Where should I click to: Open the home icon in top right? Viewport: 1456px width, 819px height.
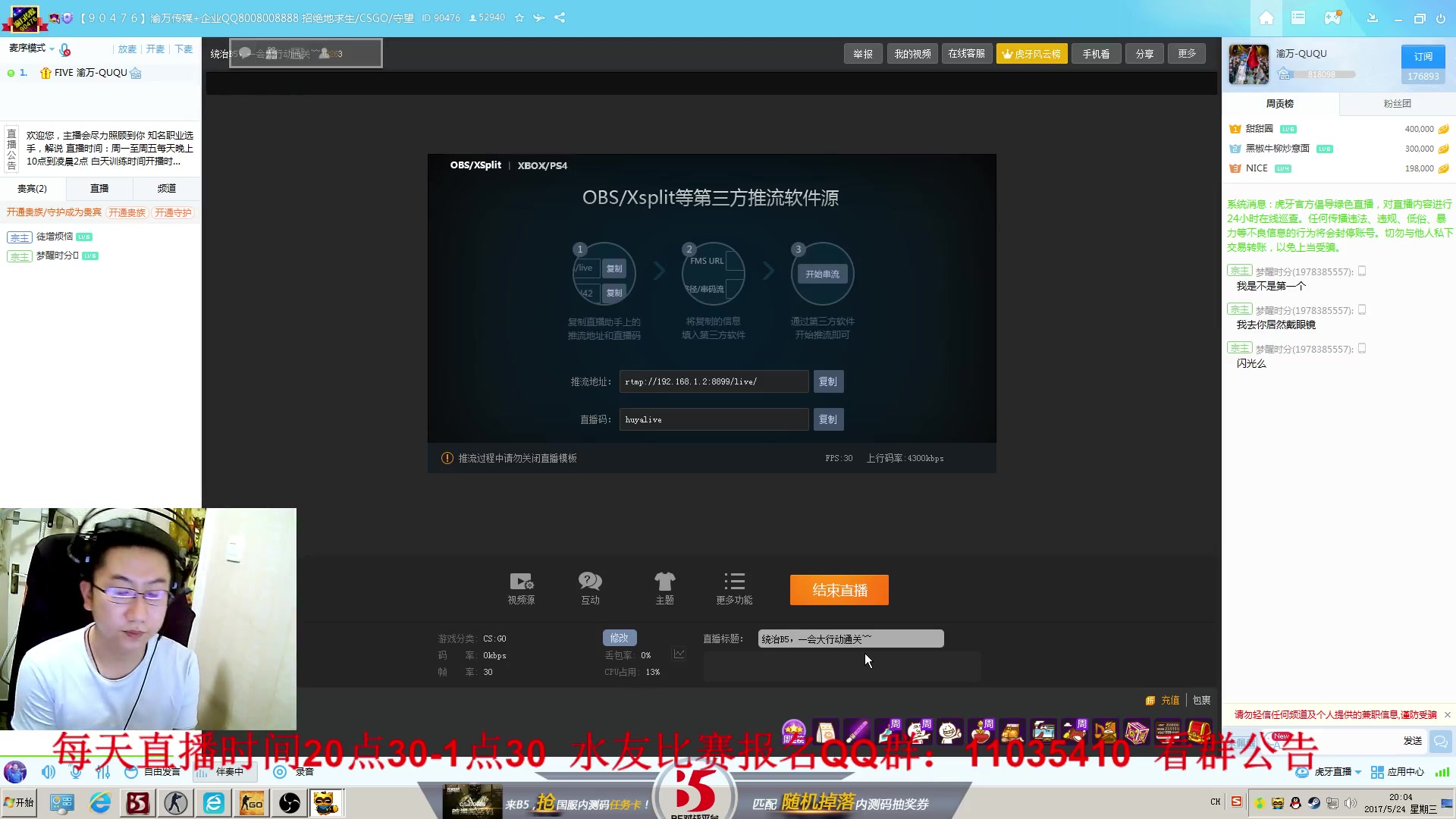[1266, 17]
